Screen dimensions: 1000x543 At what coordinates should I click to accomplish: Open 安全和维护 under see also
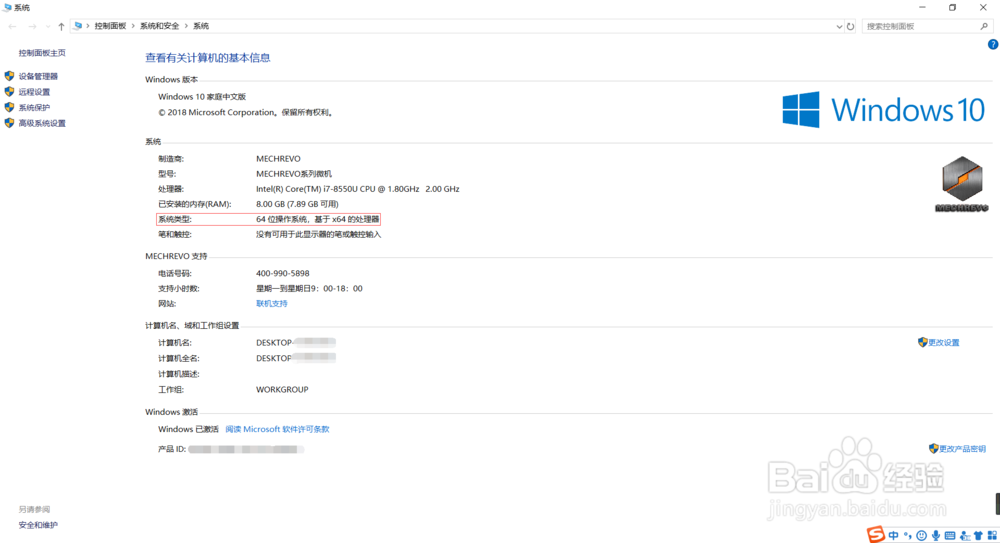pyautogui.click(x=38, y=525)
